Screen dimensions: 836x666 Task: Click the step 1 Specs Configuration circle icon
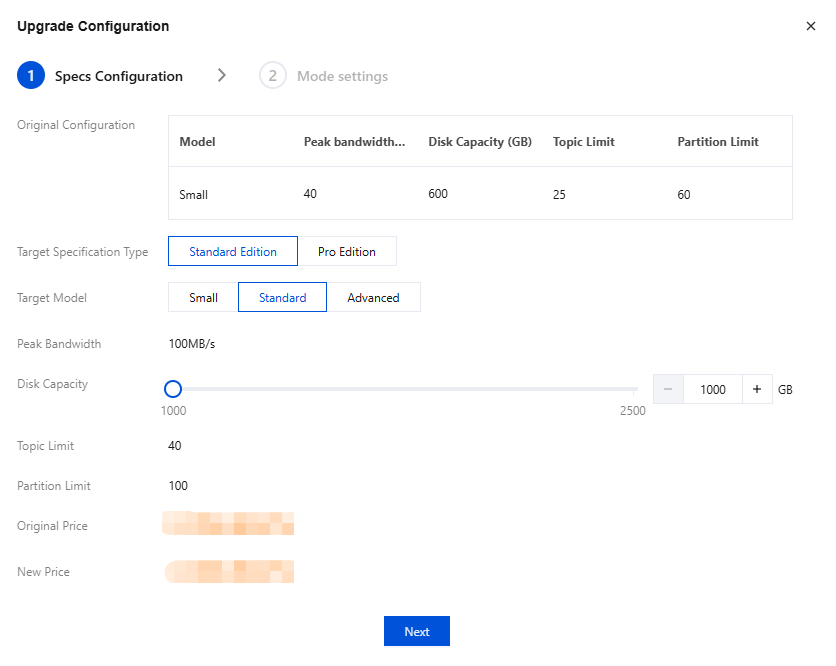(x=30, y=75)
